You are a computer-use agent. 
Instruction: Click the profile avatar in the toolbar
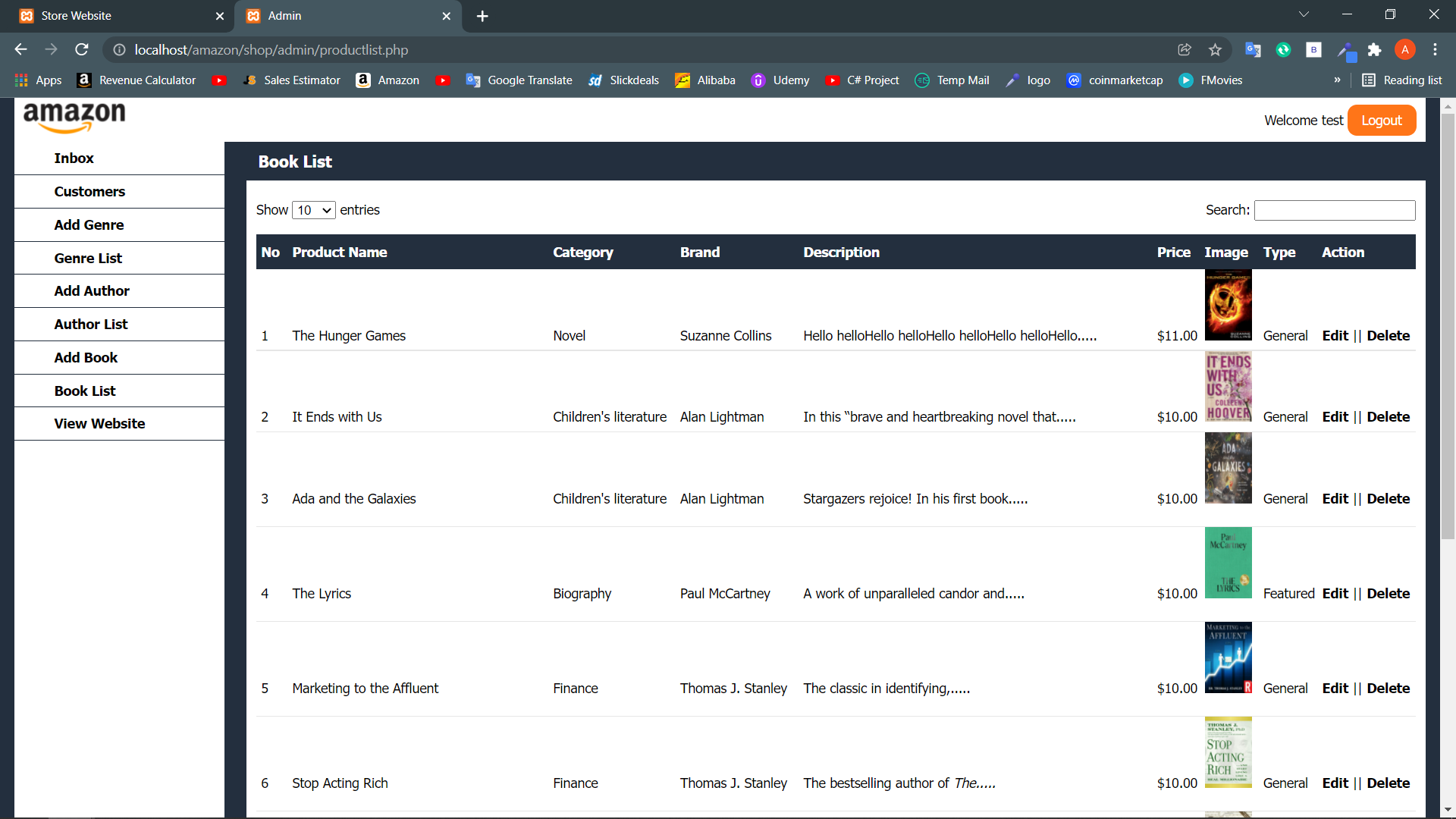click(1405, 49)
